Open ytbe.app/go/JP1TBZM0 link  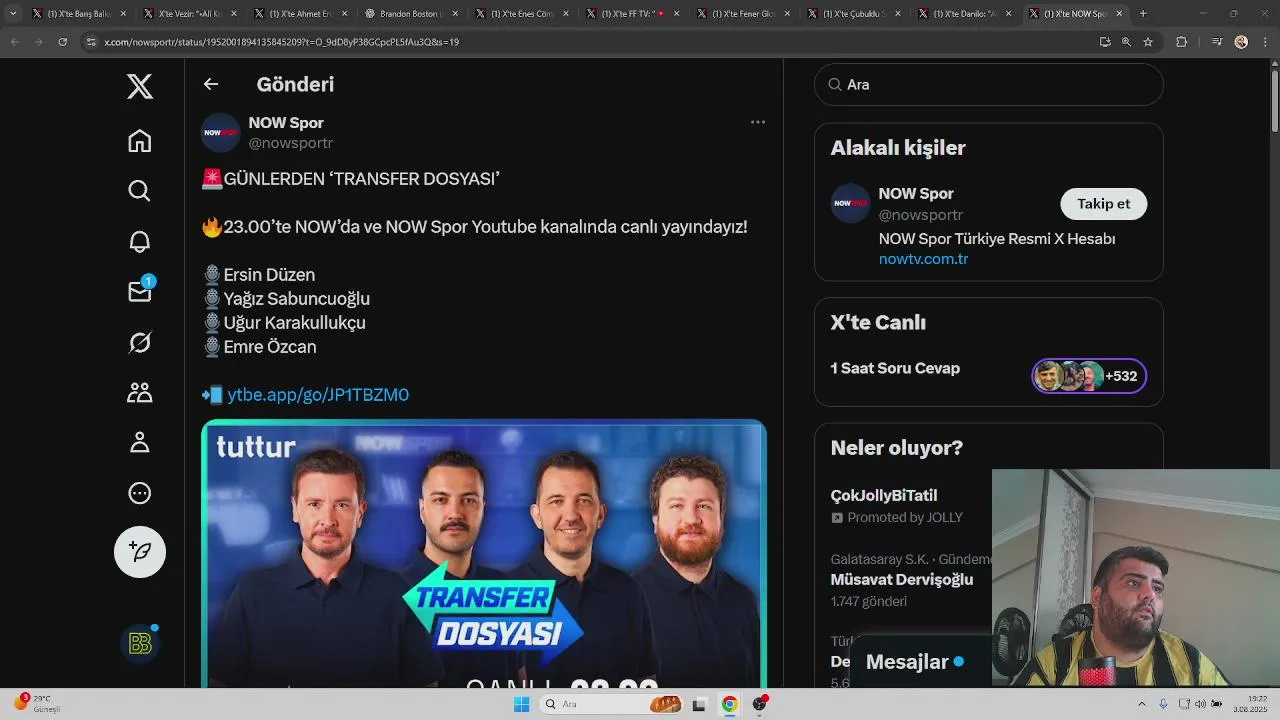coord(318,395)
